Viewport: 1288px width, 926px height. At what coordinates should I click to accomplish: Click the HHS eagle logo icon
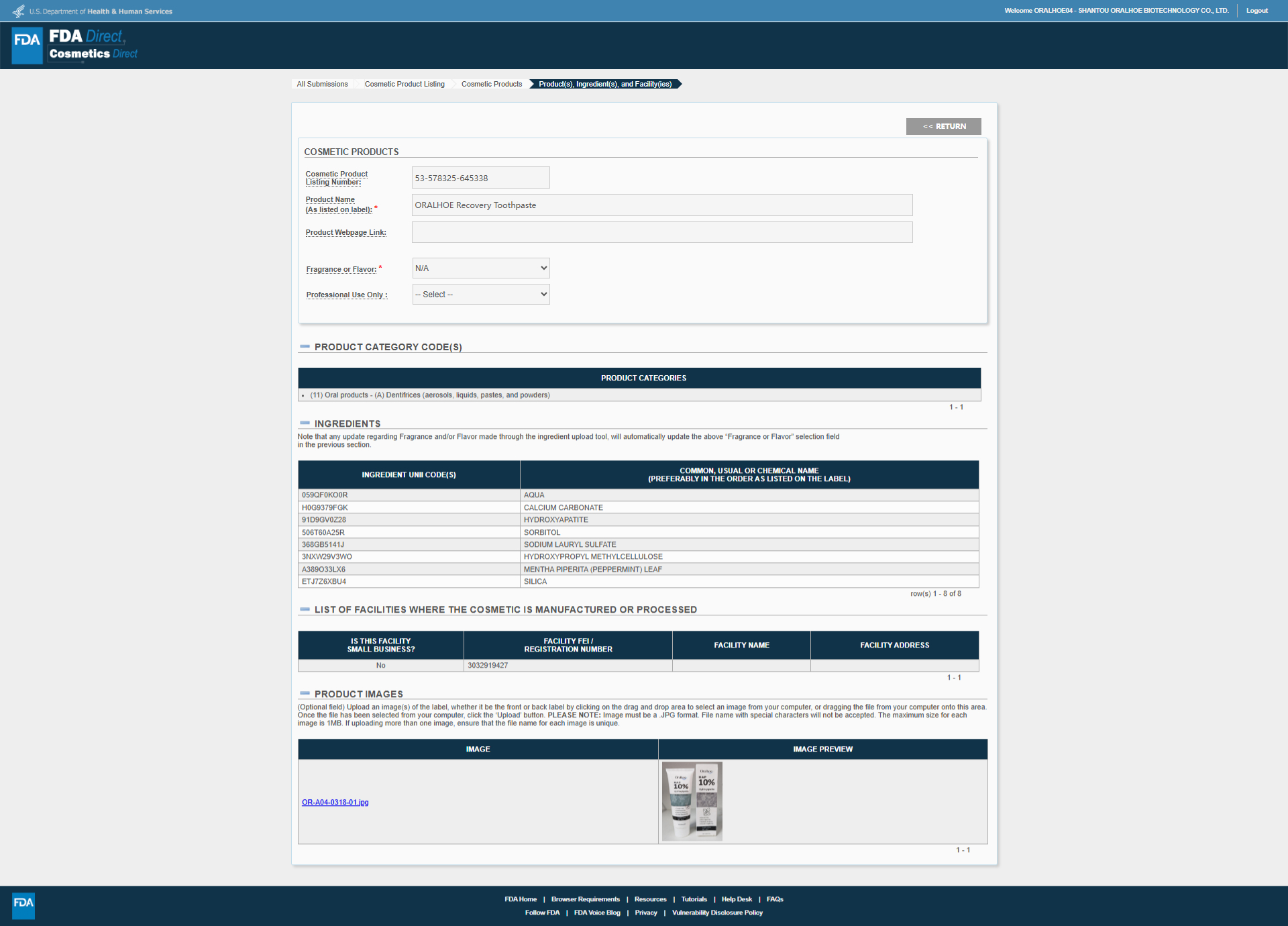tap(19, 11)
